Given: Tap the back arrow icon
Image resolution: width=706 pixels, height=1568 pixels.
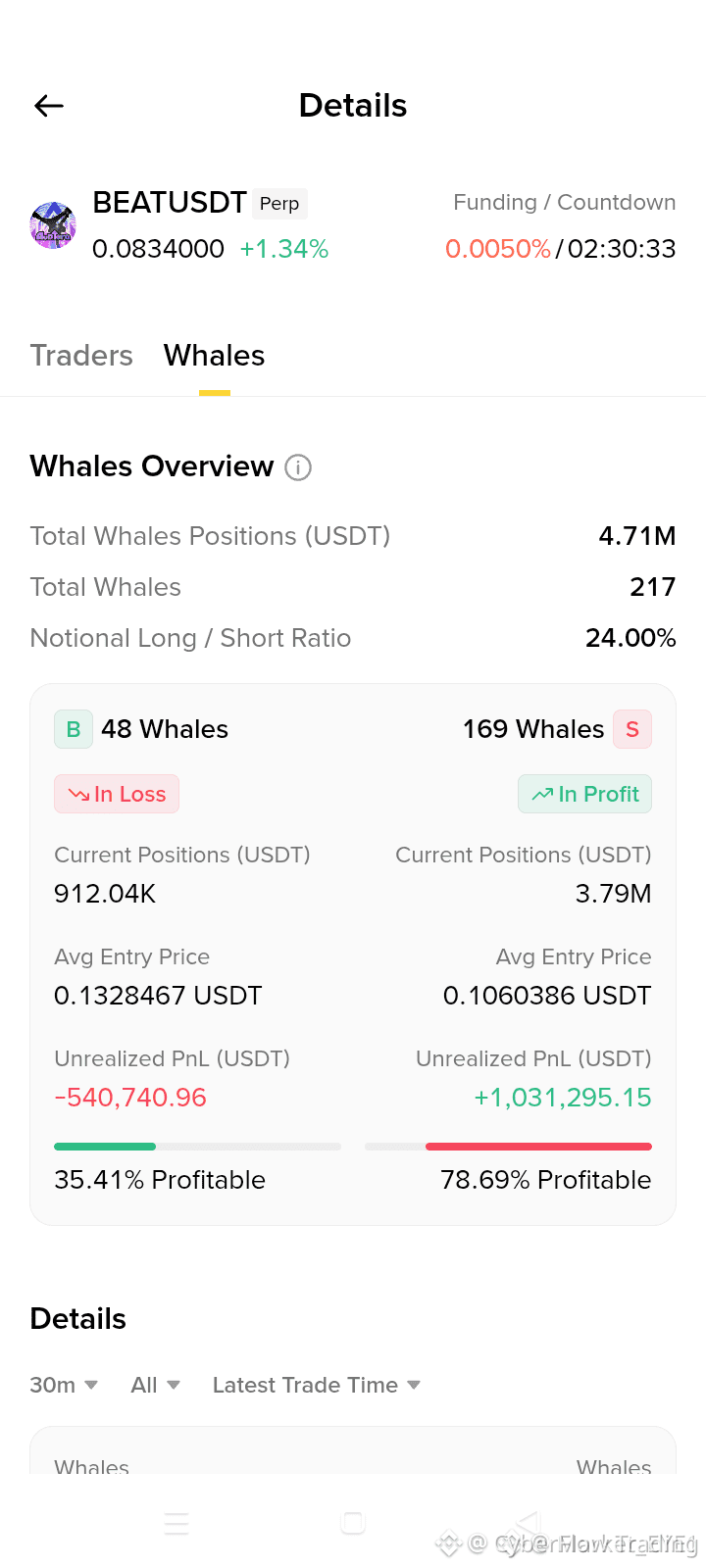Looking at the screenshot, I should pyautogui.click(x=49, y=106).
